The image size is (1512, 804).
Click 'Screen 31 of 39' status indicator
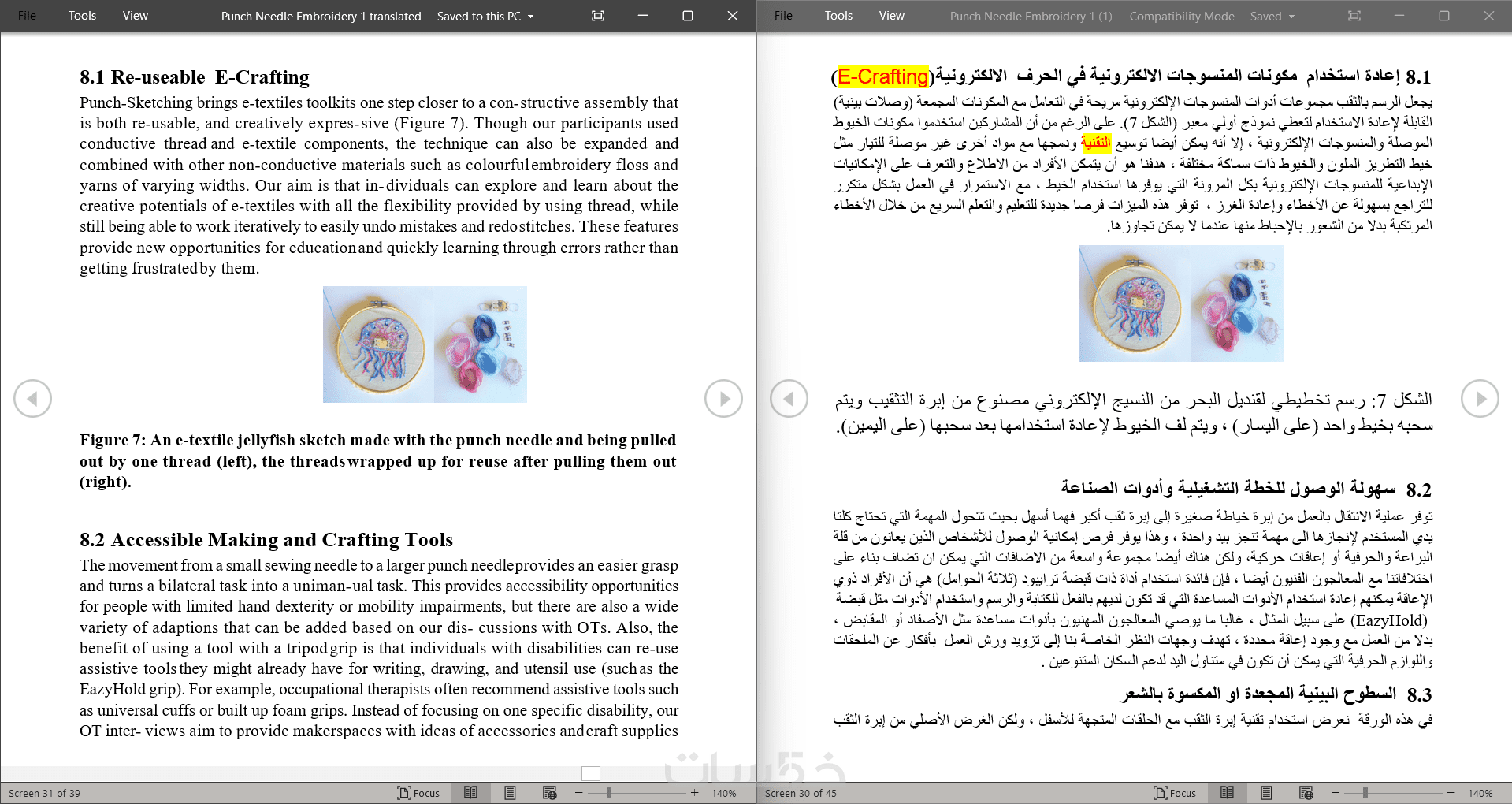coord(44,793)
